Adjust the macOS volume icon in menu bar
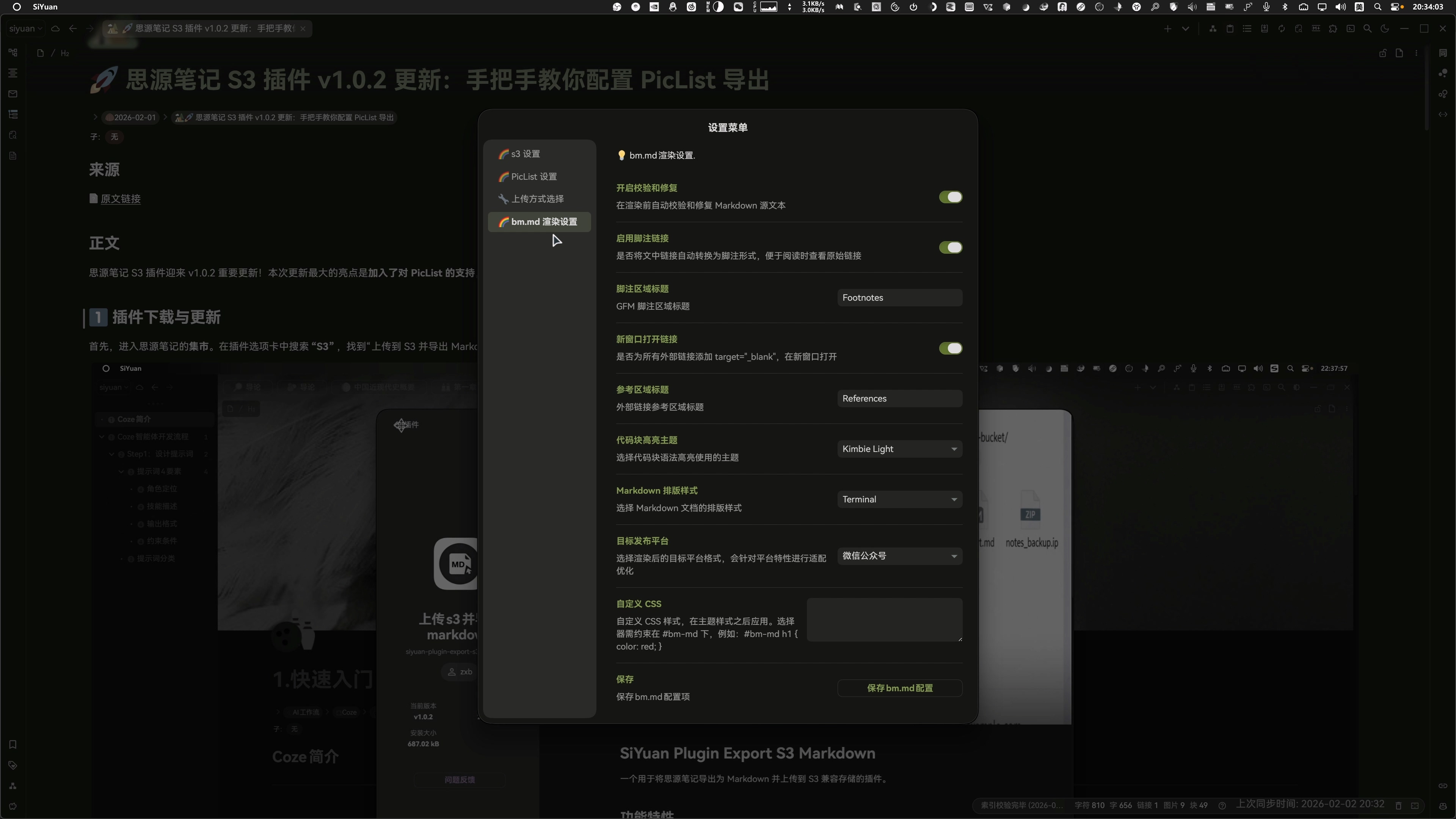Image resolution: width=1456 pixels, height=819 pixels. [1340, 7]
